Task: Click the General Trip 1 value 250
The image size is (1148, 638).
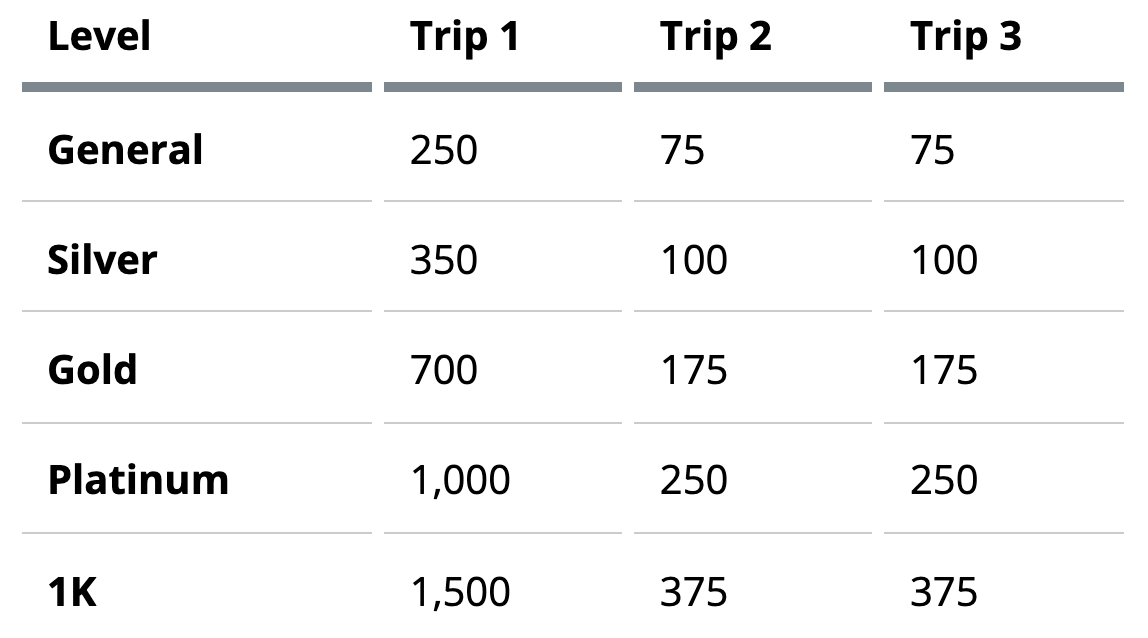Action: [x=444, y=151]
